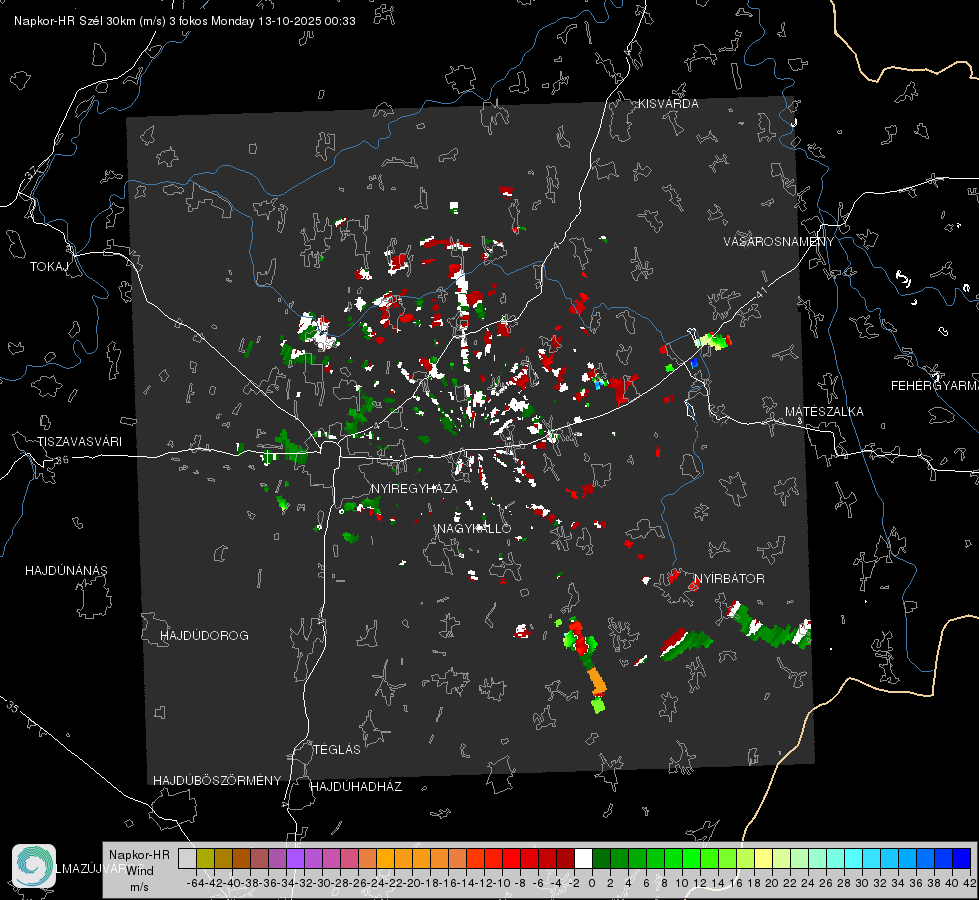Select the MÁTÉSZALKA label

pos(824,411)
